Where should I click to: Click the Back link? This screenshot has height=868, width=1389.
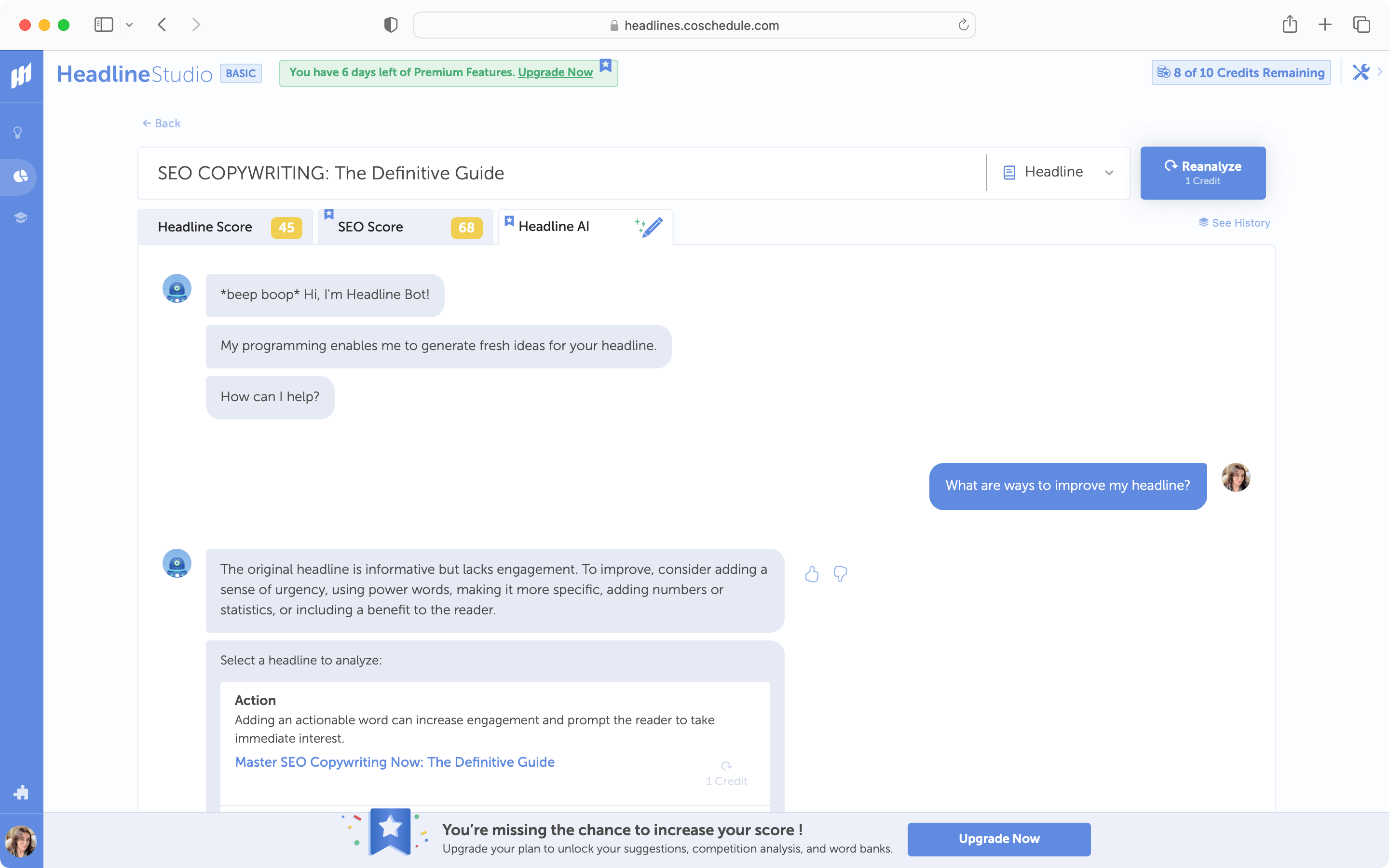[161, 123]
